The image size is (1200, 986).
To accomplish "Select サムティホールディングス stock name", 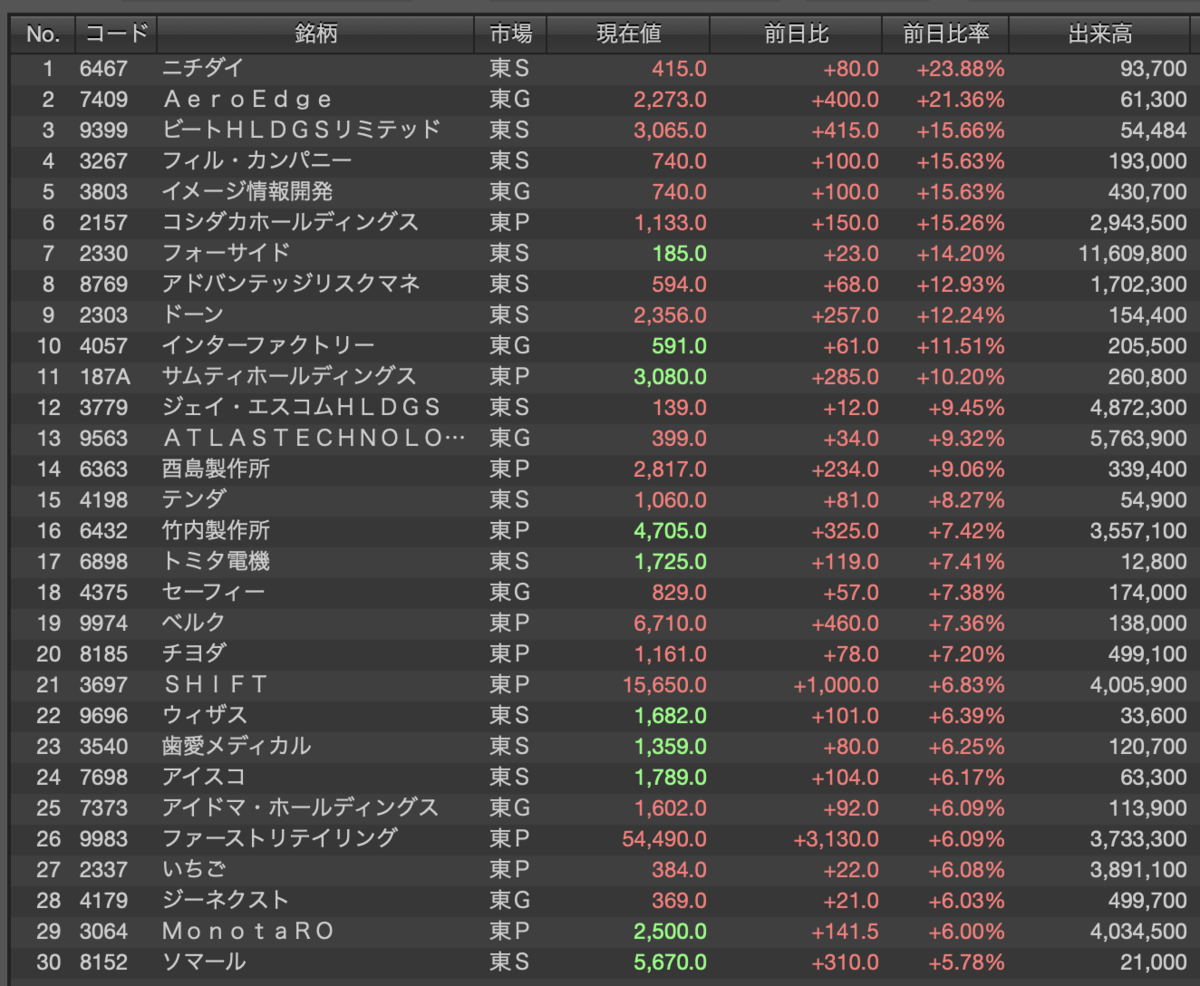I will 289,377.
